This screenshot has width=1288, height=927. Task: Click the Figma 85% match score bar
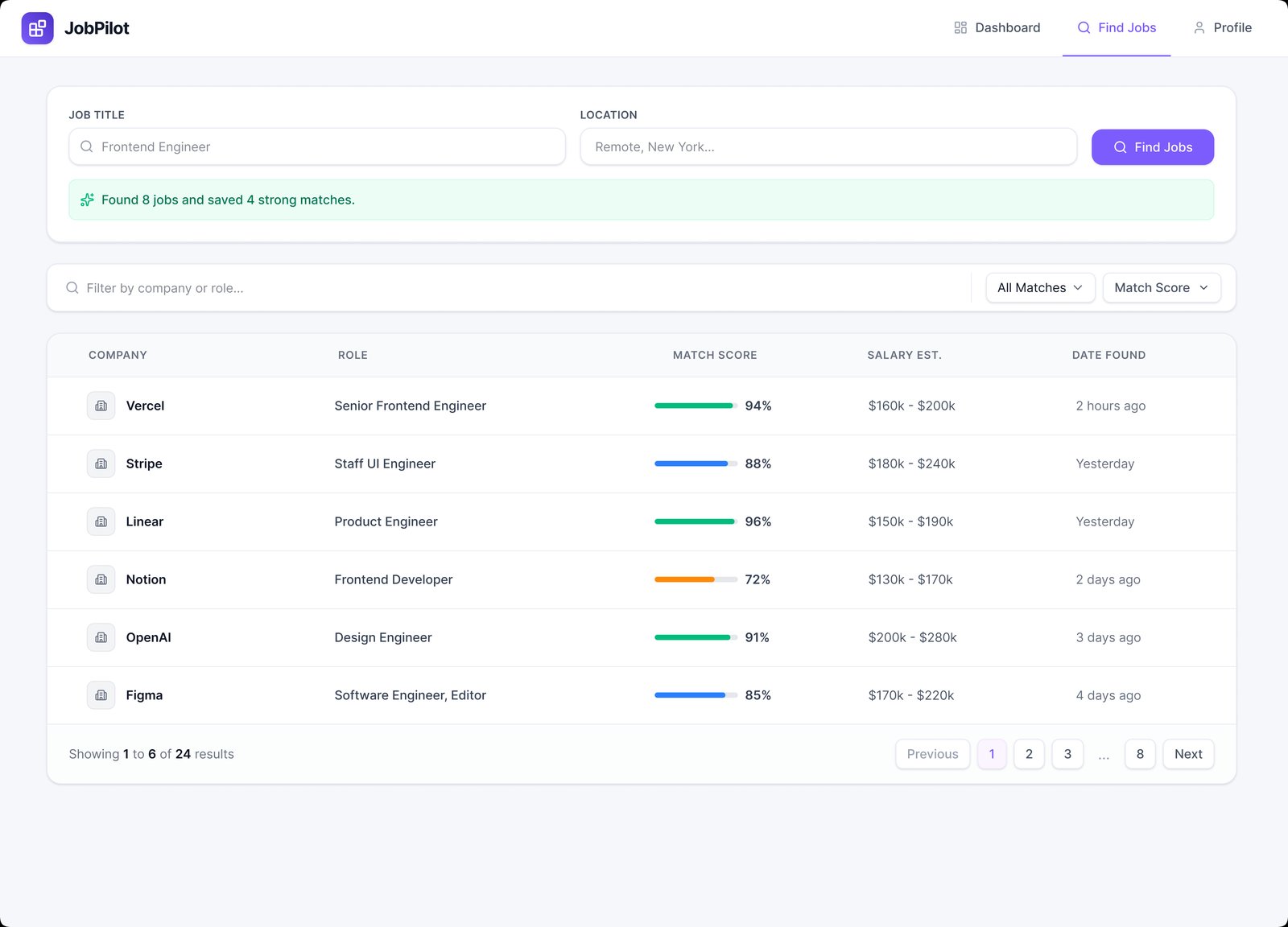(696, 695)
